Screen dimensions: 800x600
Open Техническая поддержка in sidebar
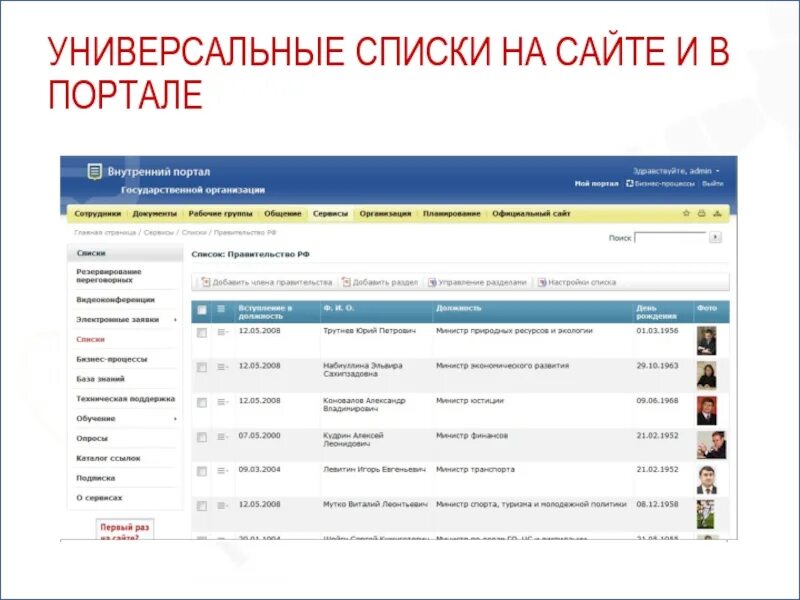[126, 399]
